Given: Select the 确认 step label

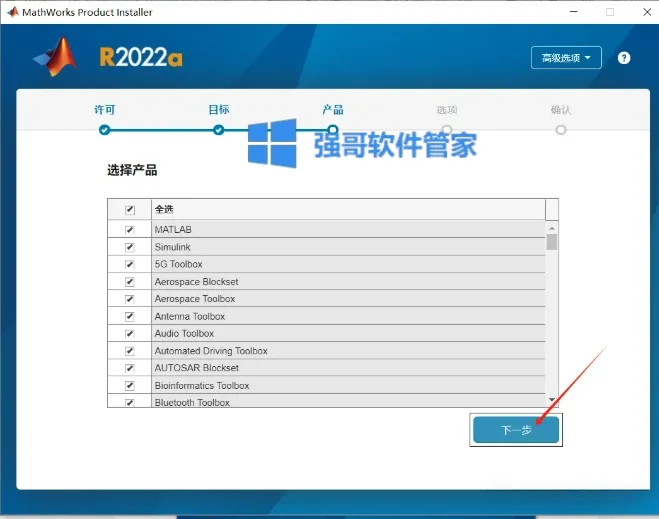Looking at the screenshot, I should (561, 110).
